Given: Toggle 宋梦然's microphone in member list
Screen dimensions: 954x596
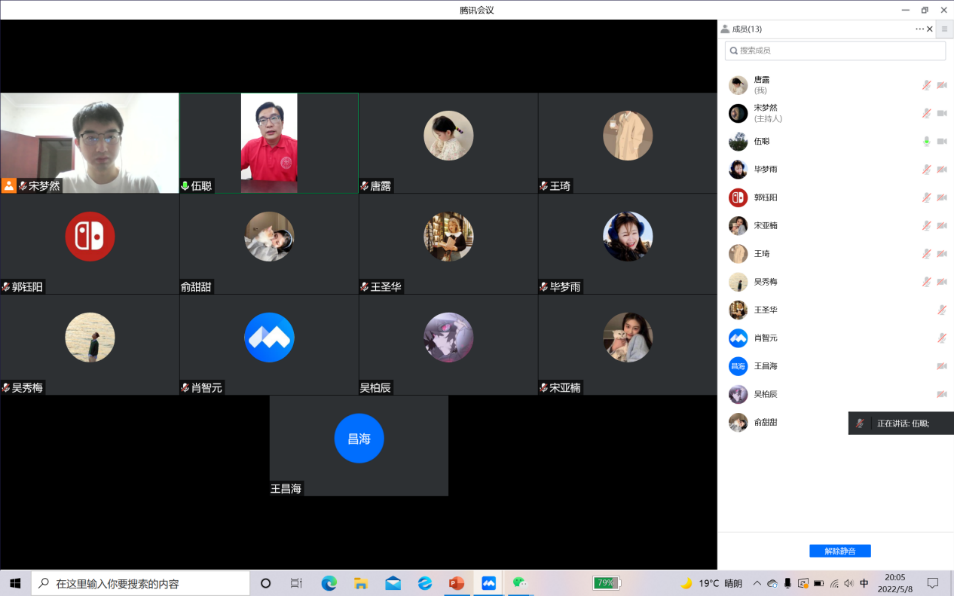Looking at the screenshot, I should [x=926, y=113].
